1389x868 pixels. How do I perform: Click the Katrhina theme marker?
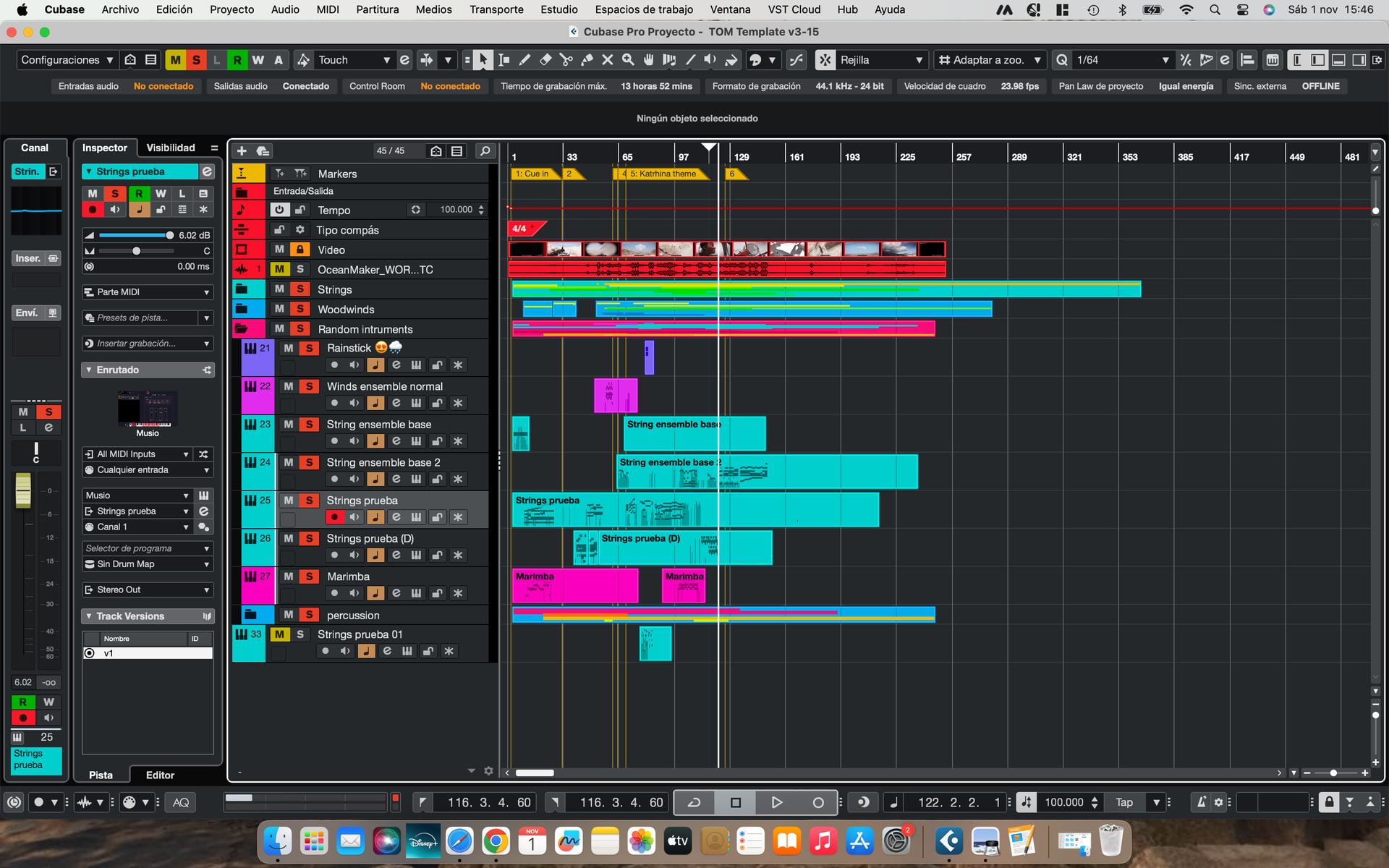pos(663,174)
